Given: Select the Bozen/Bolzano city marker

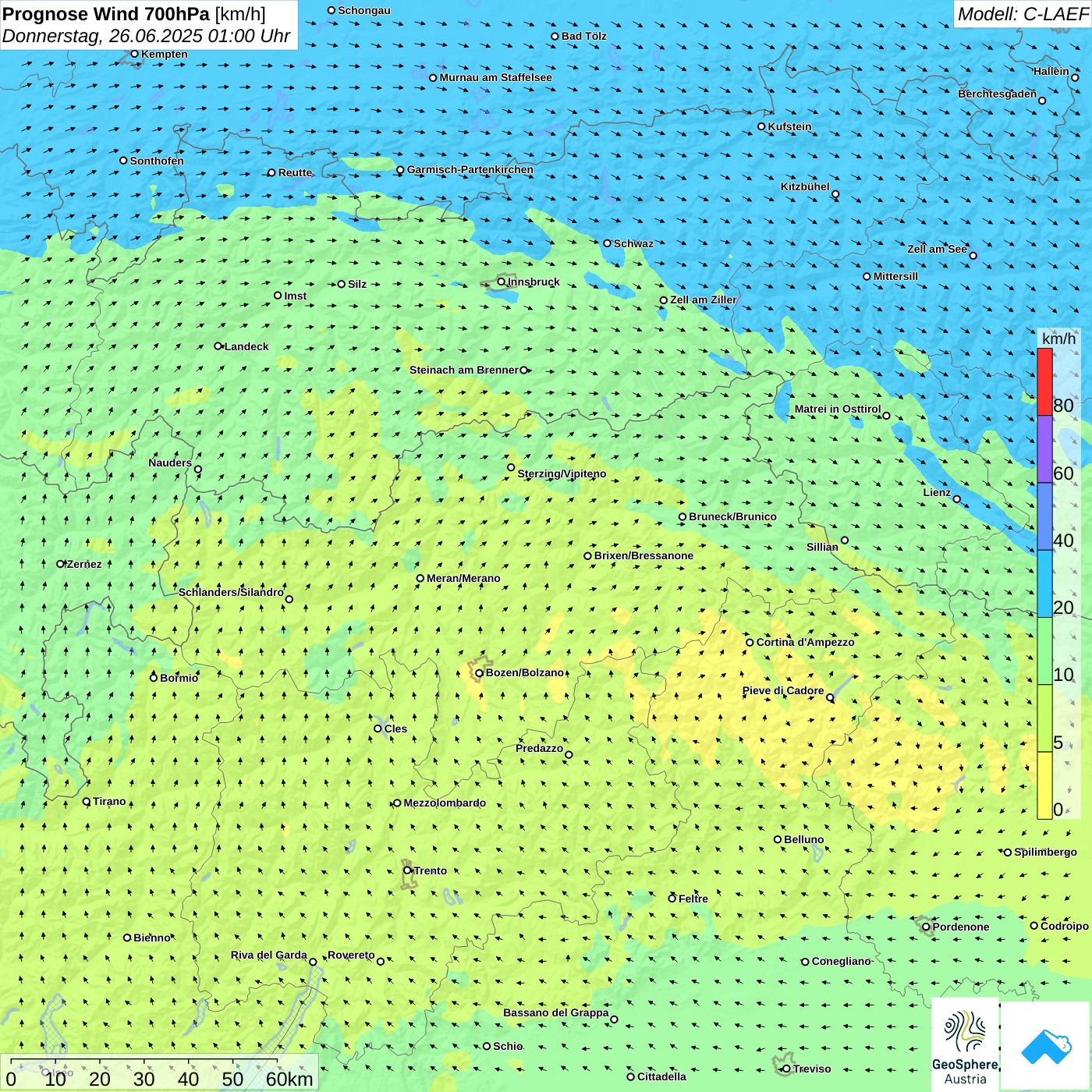Looking at the screenshot, I should pos(480,673).
